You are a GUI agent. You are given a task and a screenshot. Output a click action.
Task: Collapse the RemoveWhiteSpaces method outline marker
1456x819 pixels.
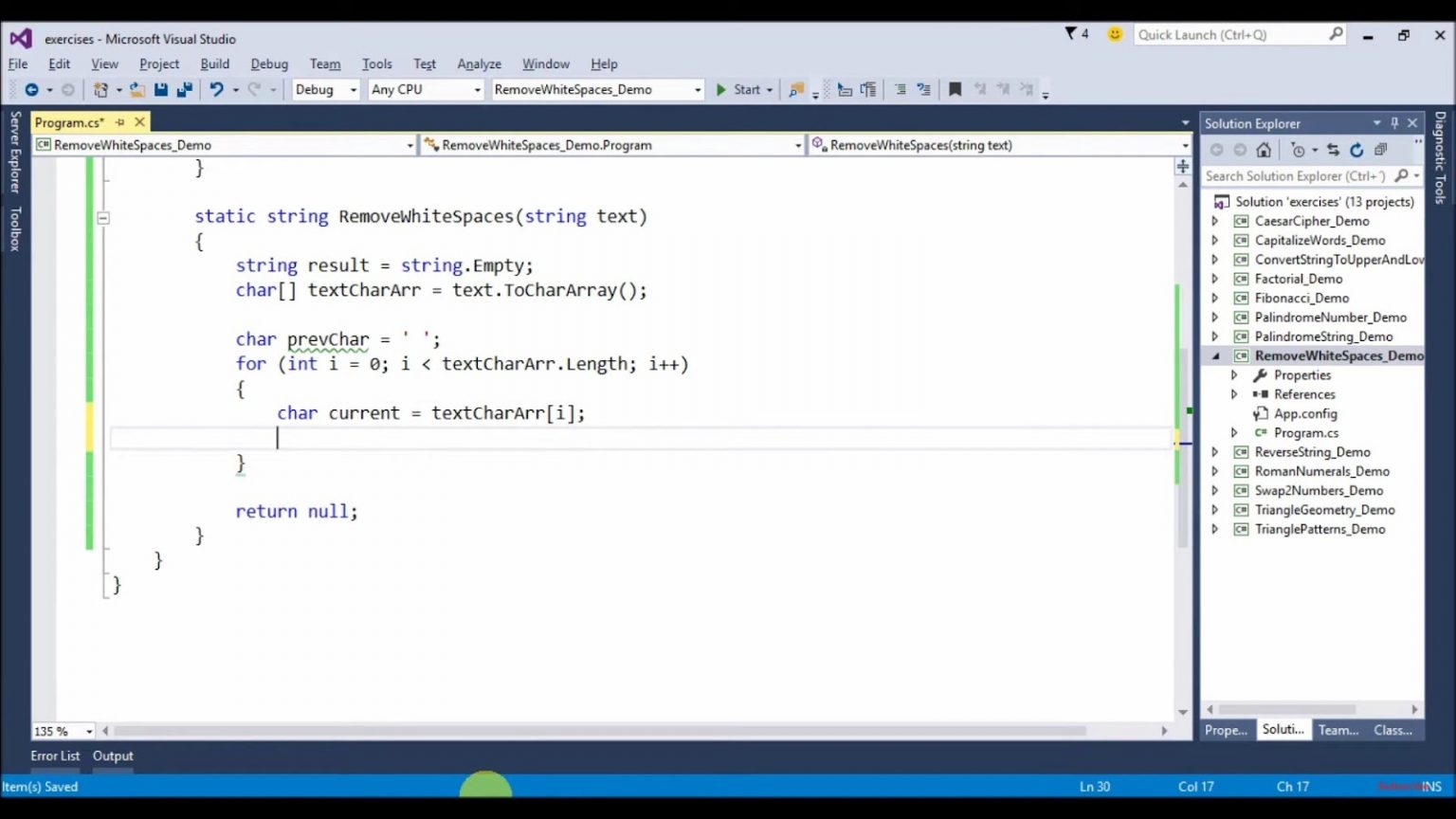point(102,217)
